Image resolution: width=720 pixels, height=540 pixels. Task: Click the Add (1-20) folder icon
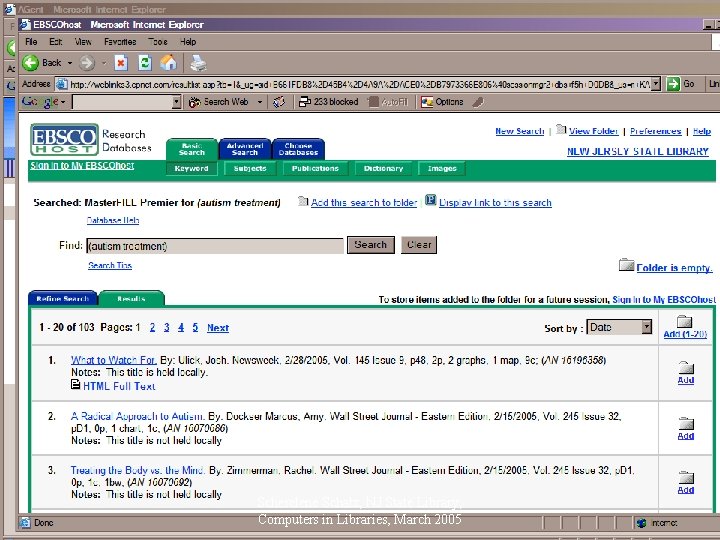(684, 321)
